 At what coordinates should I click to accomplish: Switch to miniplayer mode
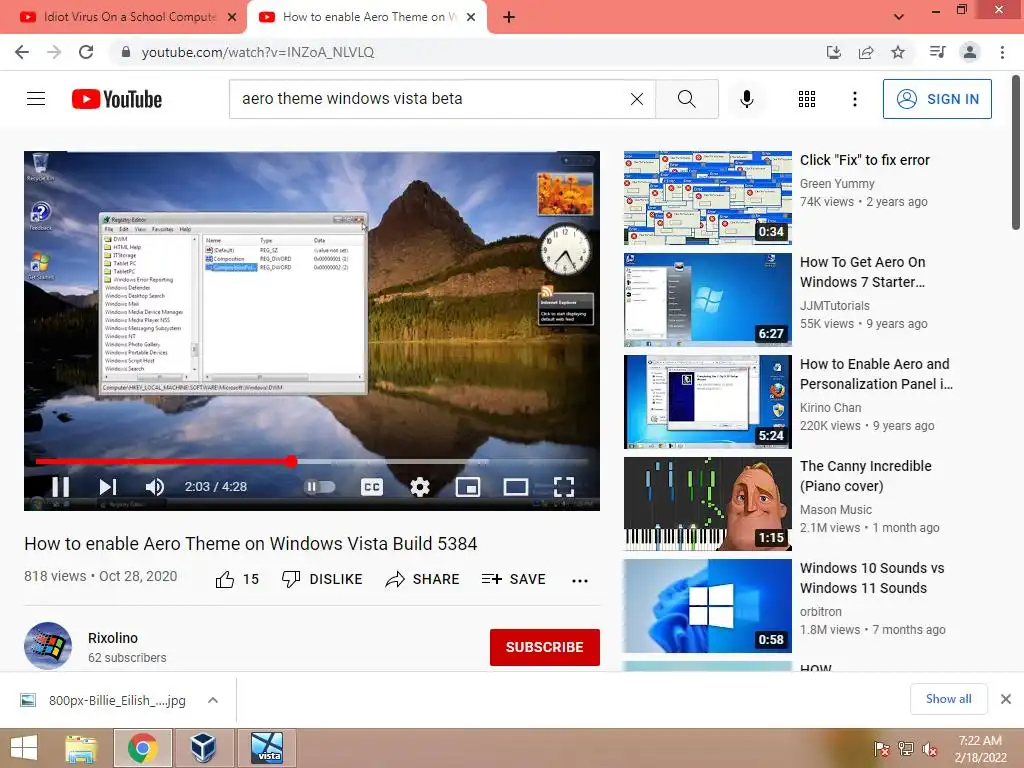pos(468,487)
